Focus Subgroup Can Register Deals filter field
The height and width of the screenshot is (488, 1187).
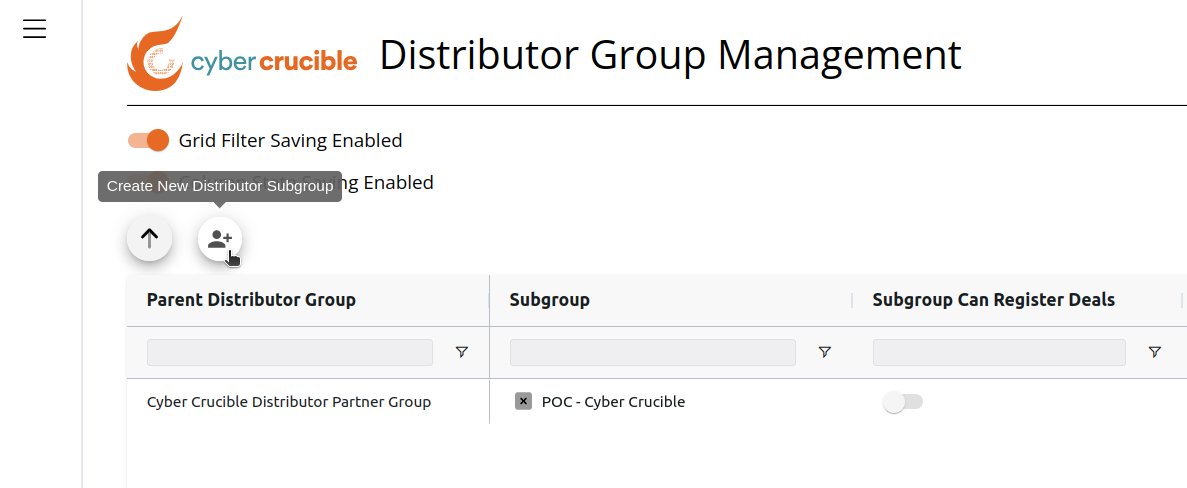click(x=999, y=353)
